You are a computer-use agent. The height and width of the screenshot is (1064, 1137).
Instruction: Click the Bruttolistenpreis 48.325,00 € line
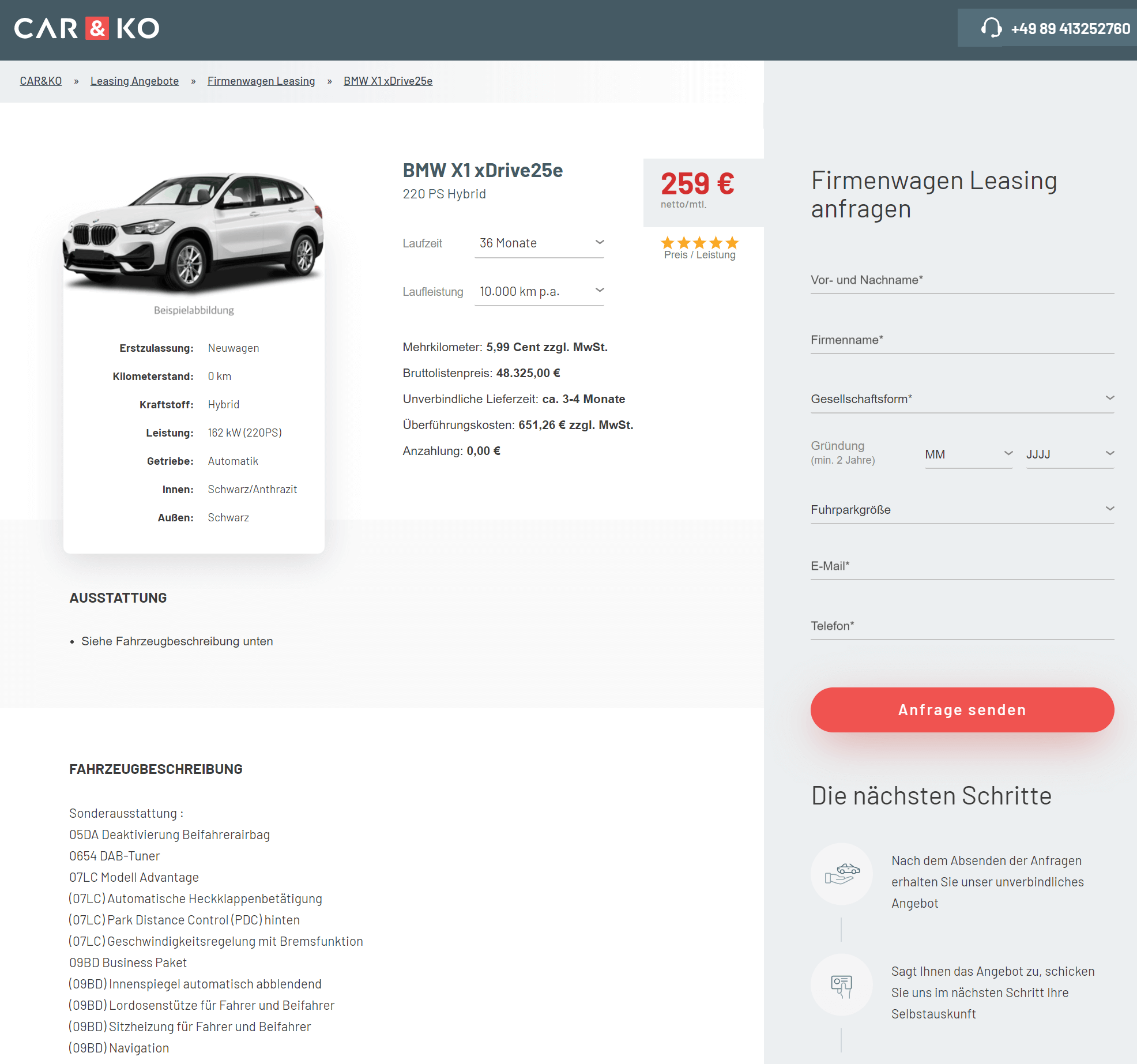pos(481,373)
